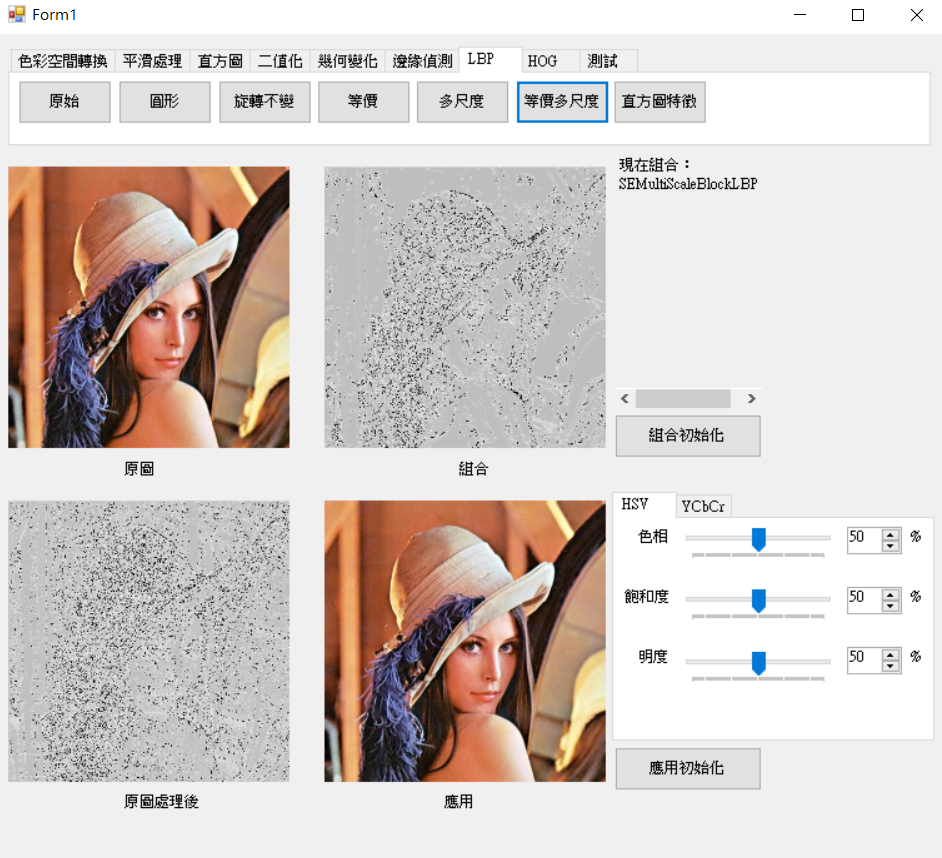Click the 色相 slider handle

pos(759,539)
